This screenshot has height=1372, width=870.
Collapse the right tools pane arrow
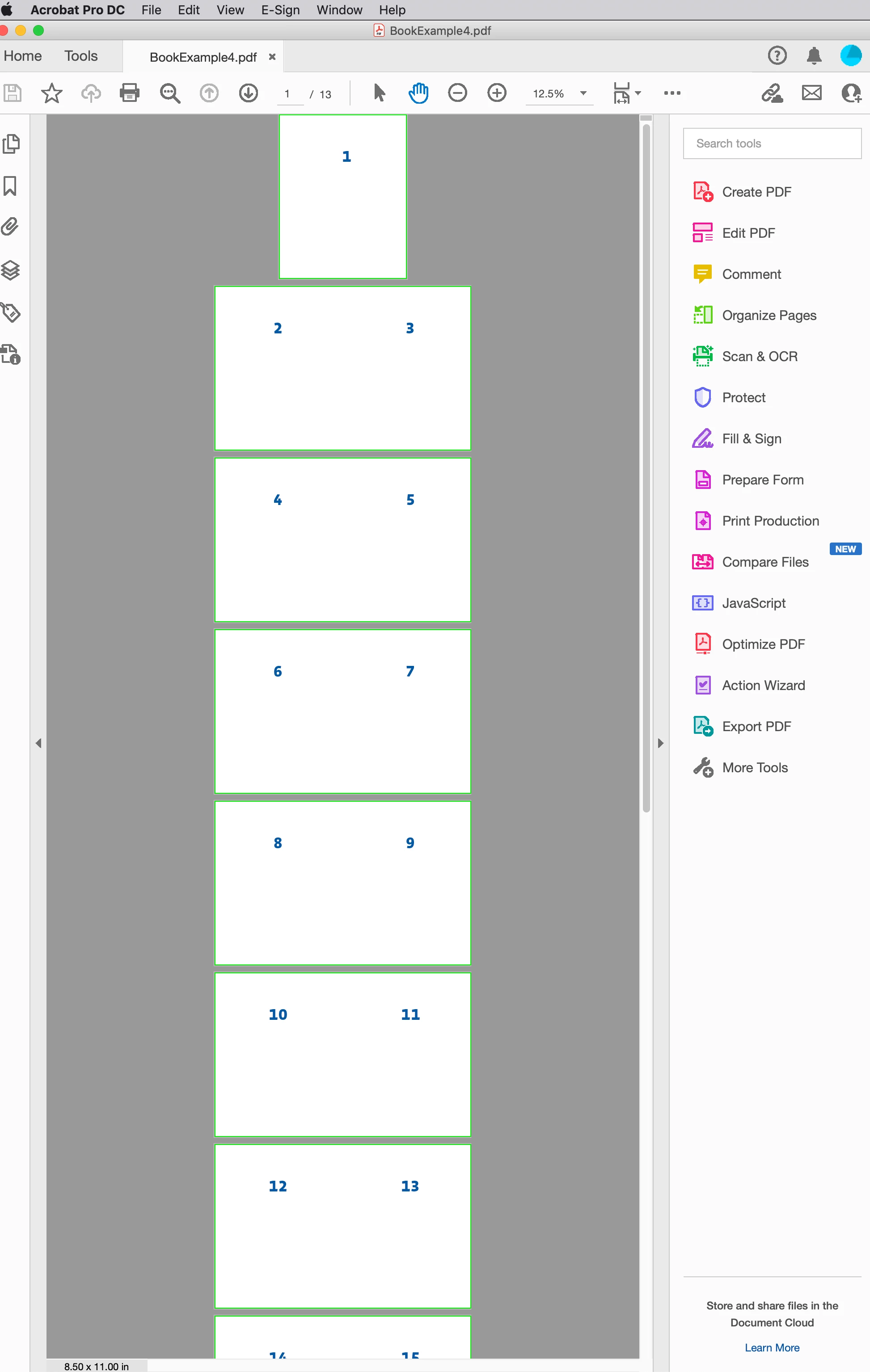660,743
